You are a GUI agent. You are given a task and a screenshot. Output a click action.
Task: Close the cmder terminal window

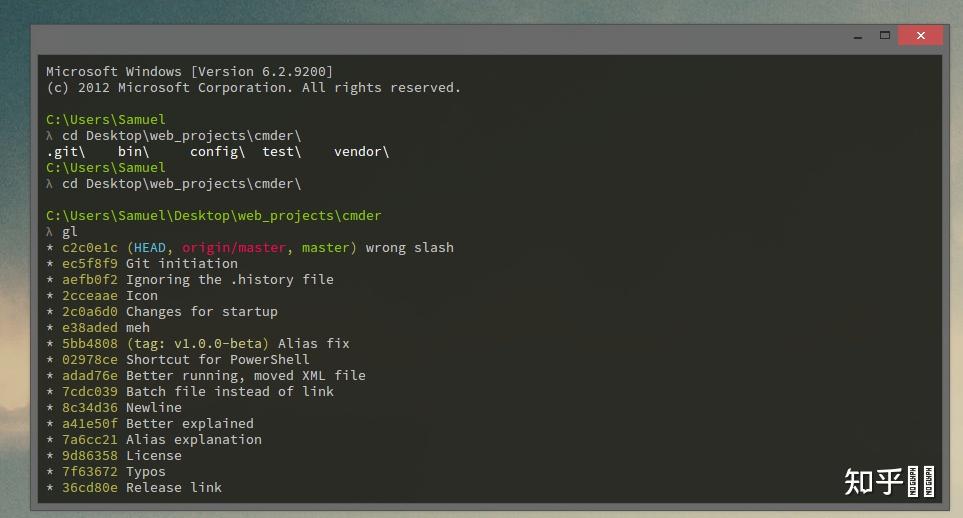coord(920,36)
